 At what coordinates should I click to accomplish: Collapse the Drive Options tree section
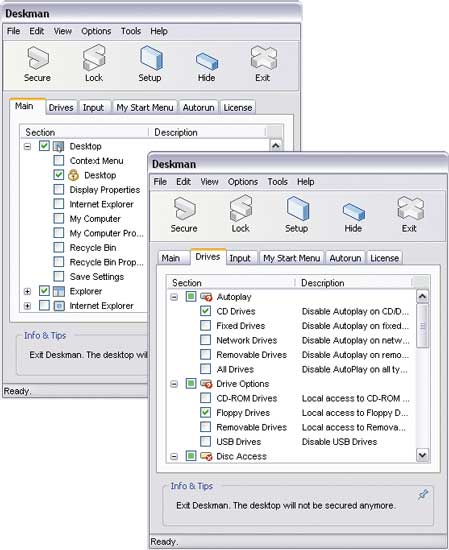[x=174, y=384]
